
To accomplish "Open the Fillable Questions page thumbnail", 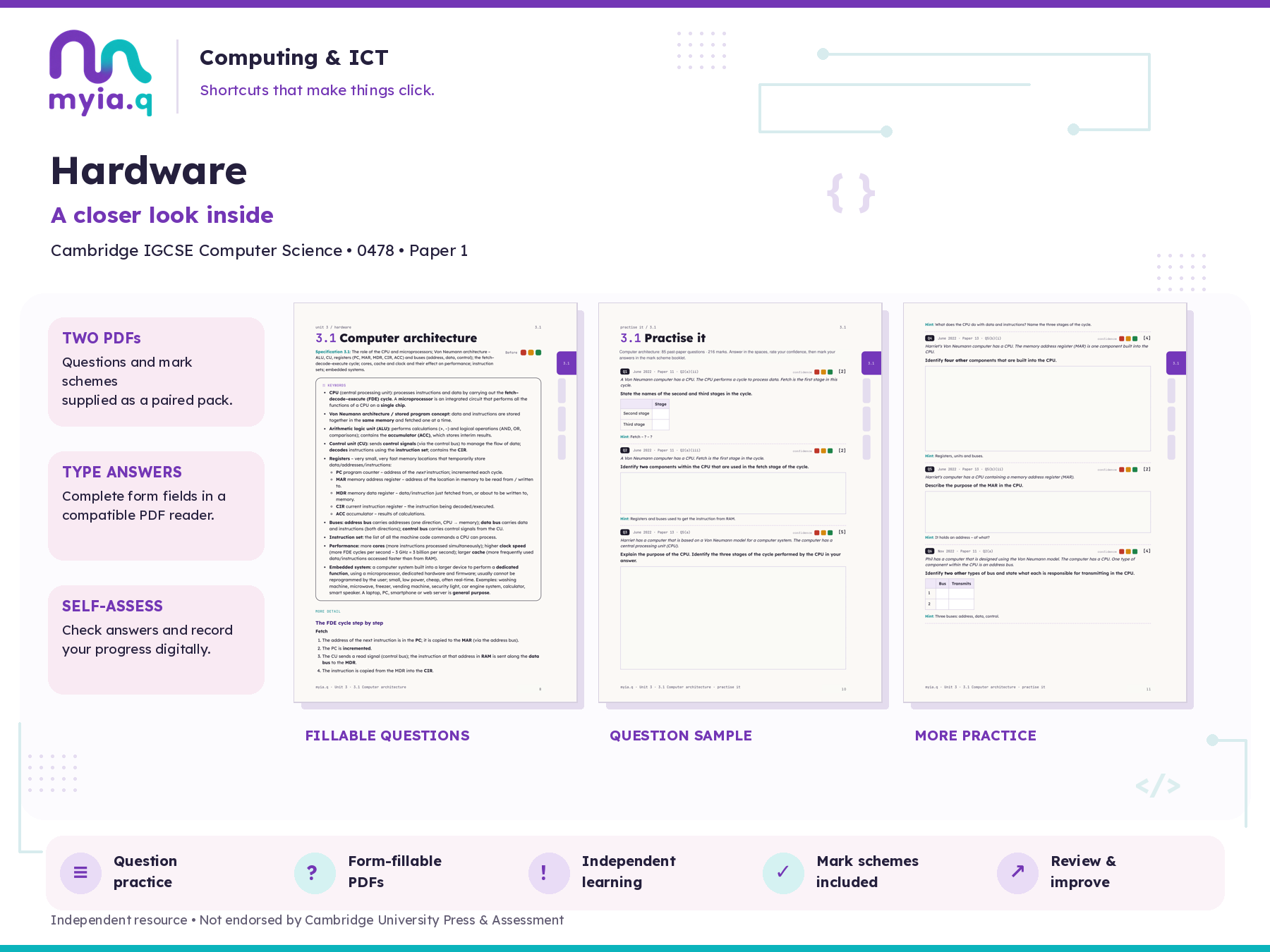I will pos(435,503).
